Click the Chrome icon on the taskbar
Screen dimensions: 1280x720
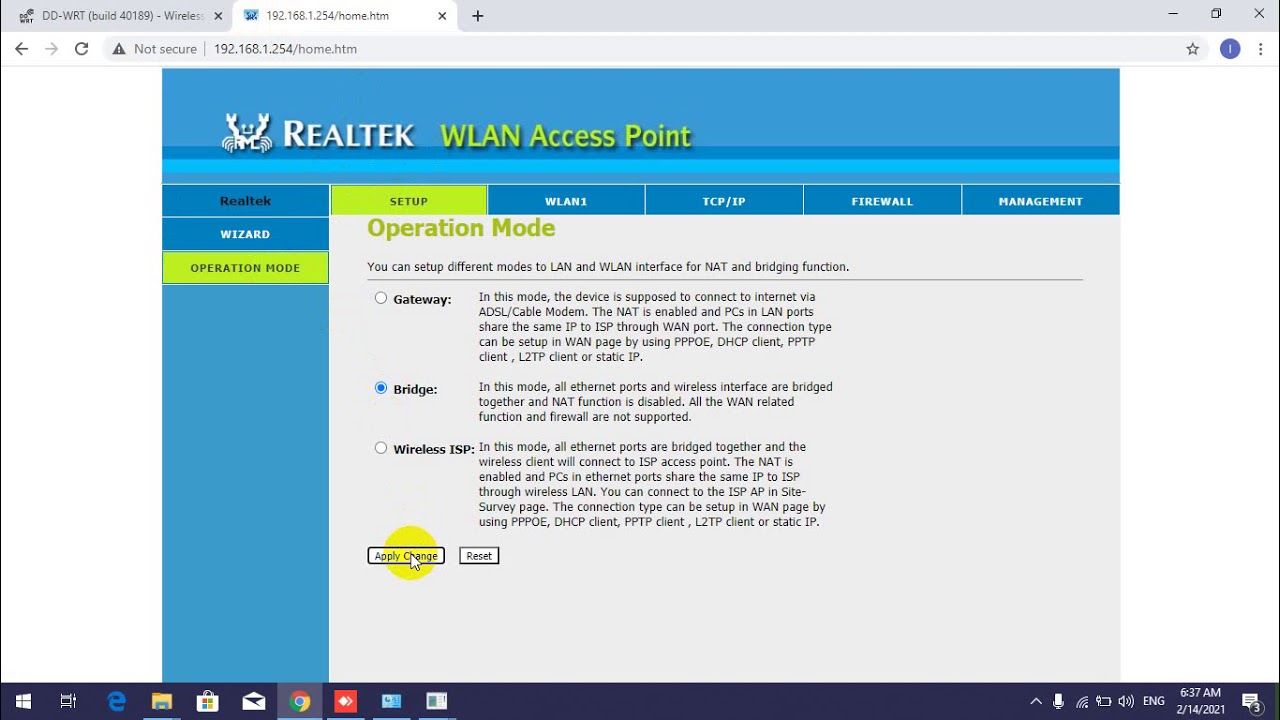pos(300,701)
